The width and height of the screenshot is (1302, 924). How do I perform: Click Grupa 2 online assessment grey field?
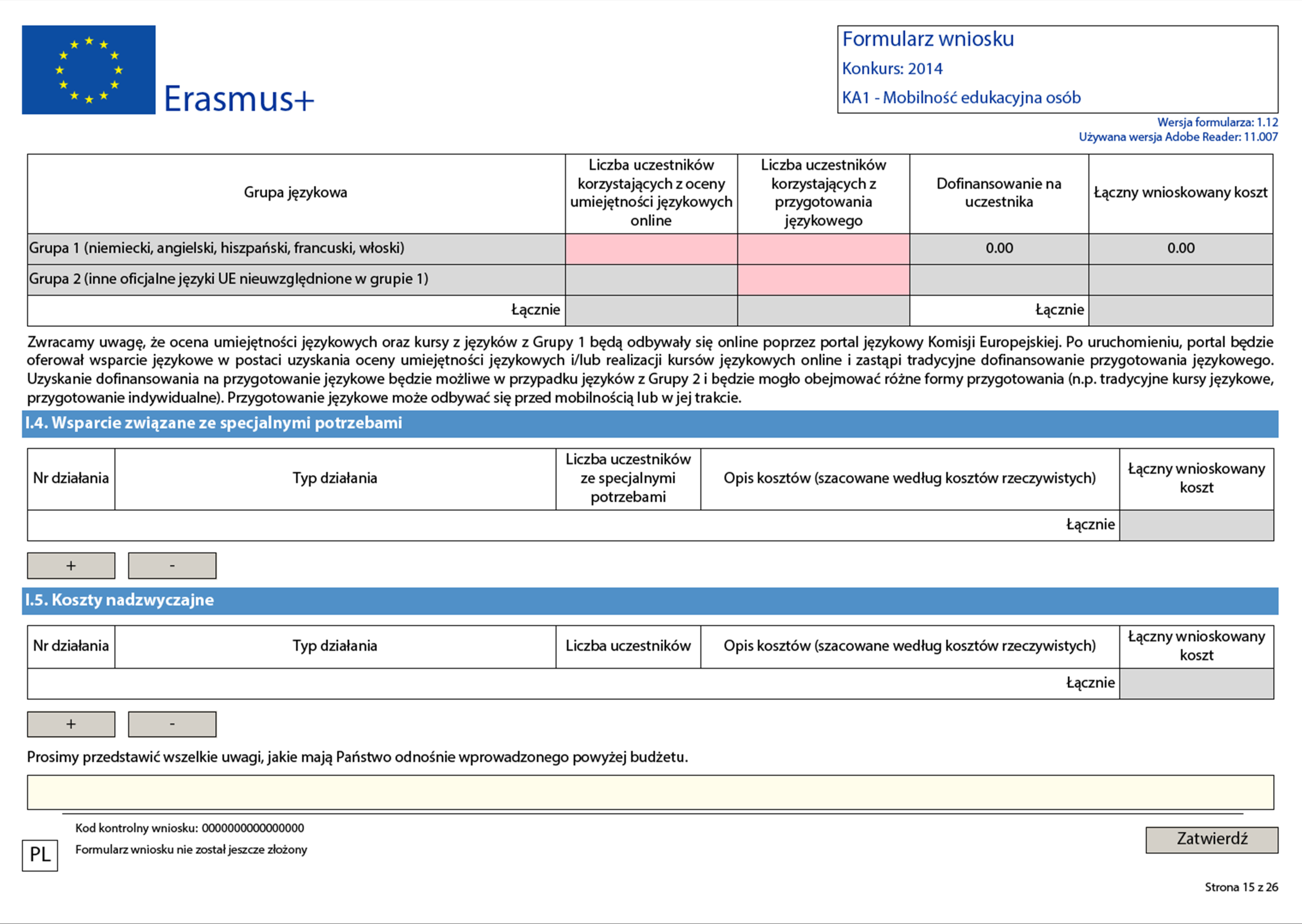[x=652, y=279]
